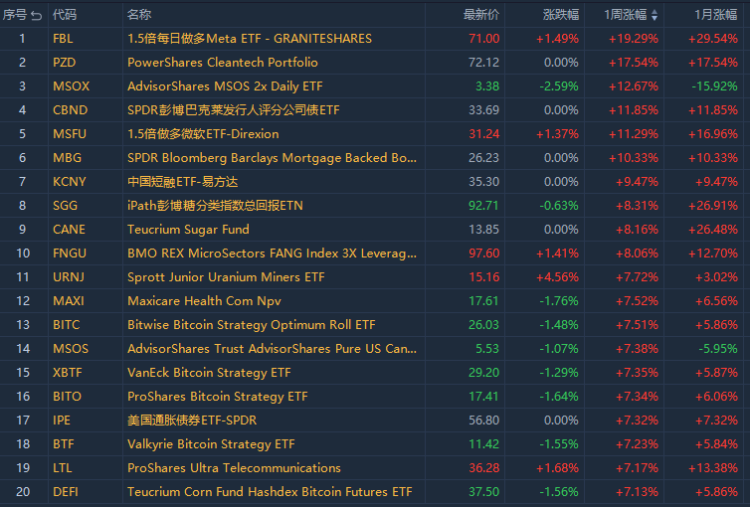The image size is (750, 507).
Task: Select ticker code BITO
Action: click(67, 397)
